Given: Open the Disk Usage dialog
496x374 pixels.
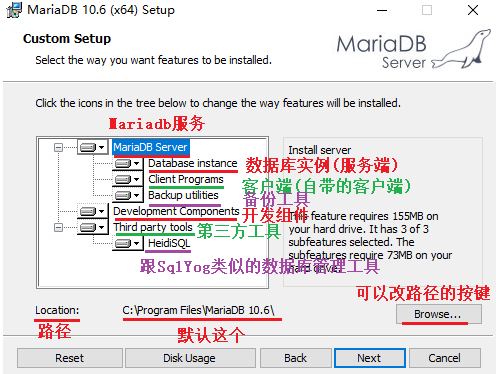Looking at the screenshot, I should click(190, 358).
